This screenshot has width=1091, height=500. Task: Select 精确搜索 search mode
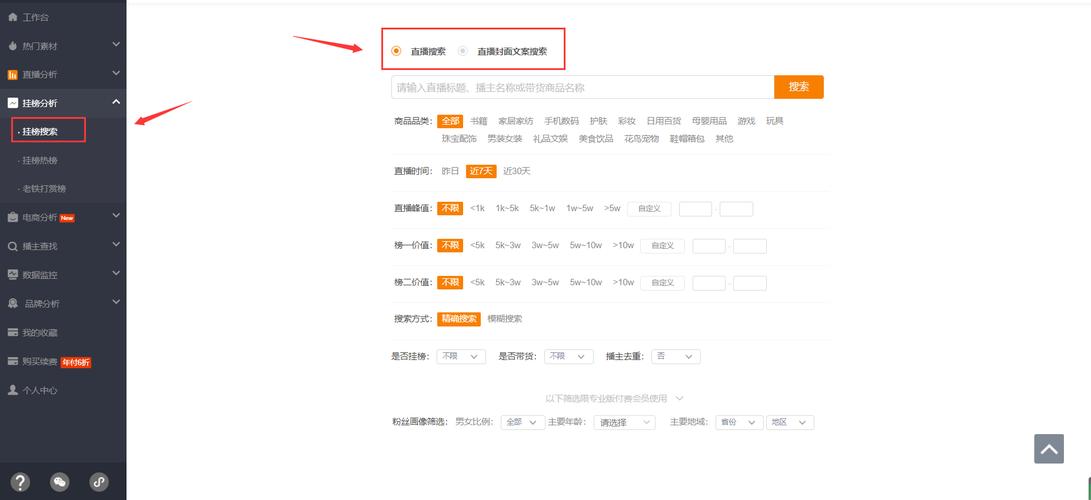[459, 319]
